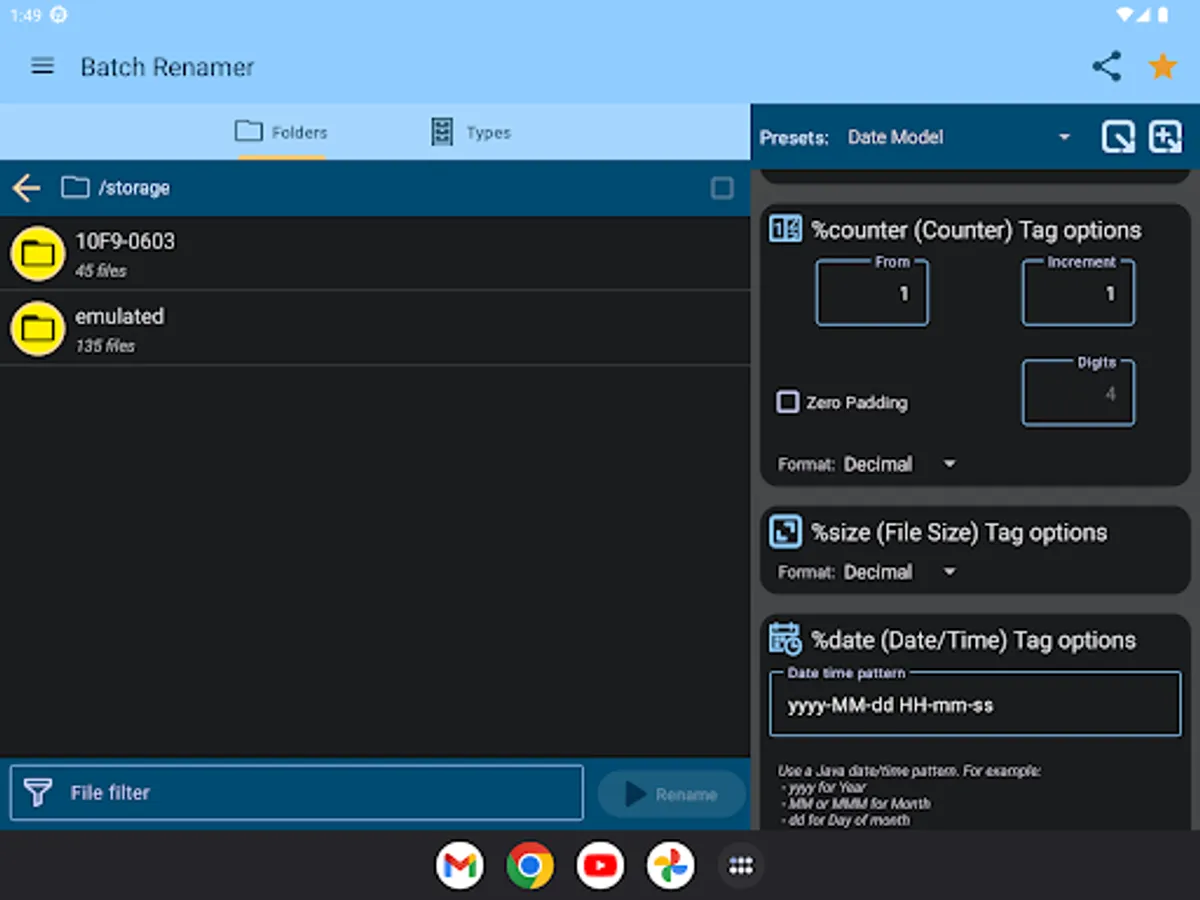Image resolution: width=1200 pixels, height=900 pixels.
Task: Click the Date time pattern field
Action: [x=975, y=705]
